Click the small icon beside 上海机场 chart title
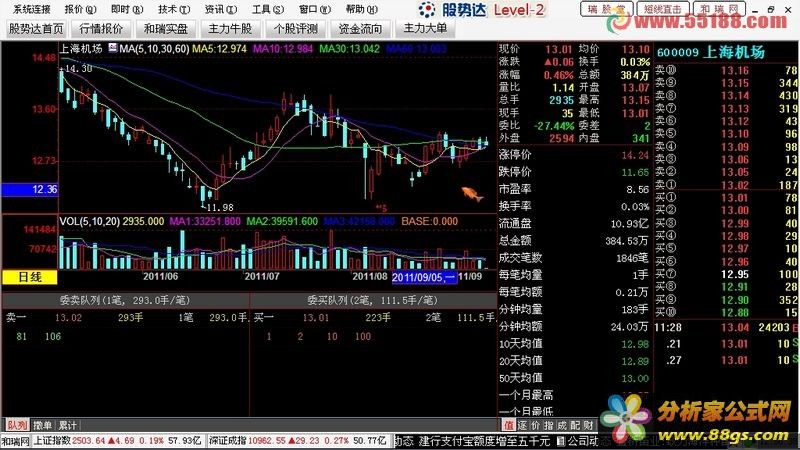The height and width of the screenshot is (450, 800). pos(112,48)
